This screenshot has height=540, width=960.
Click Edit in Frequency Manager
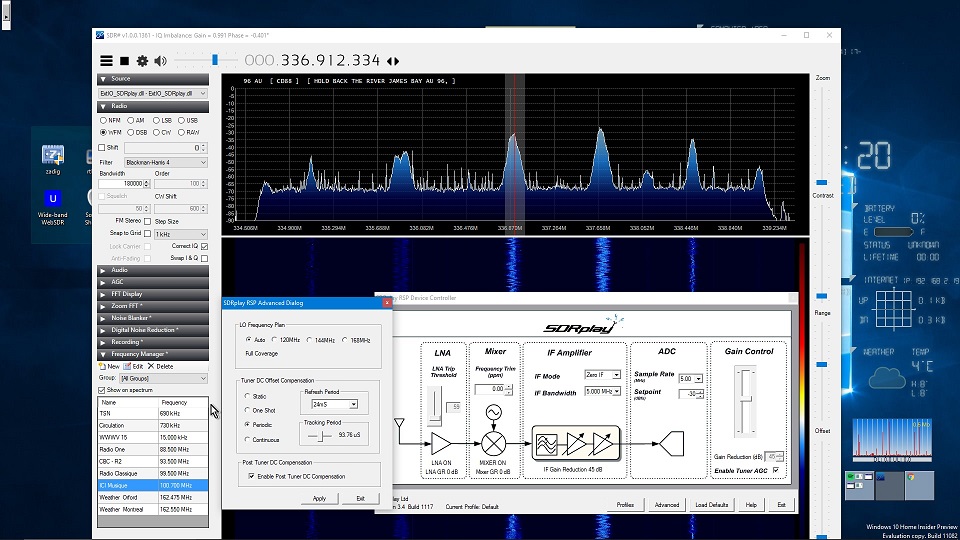[133, 366]
